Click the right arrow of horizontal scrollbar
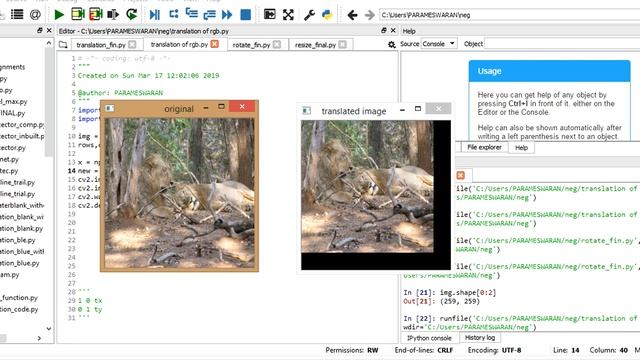This screenshot has height=360, width=640. pyautogui.click(x=39, y=338)
